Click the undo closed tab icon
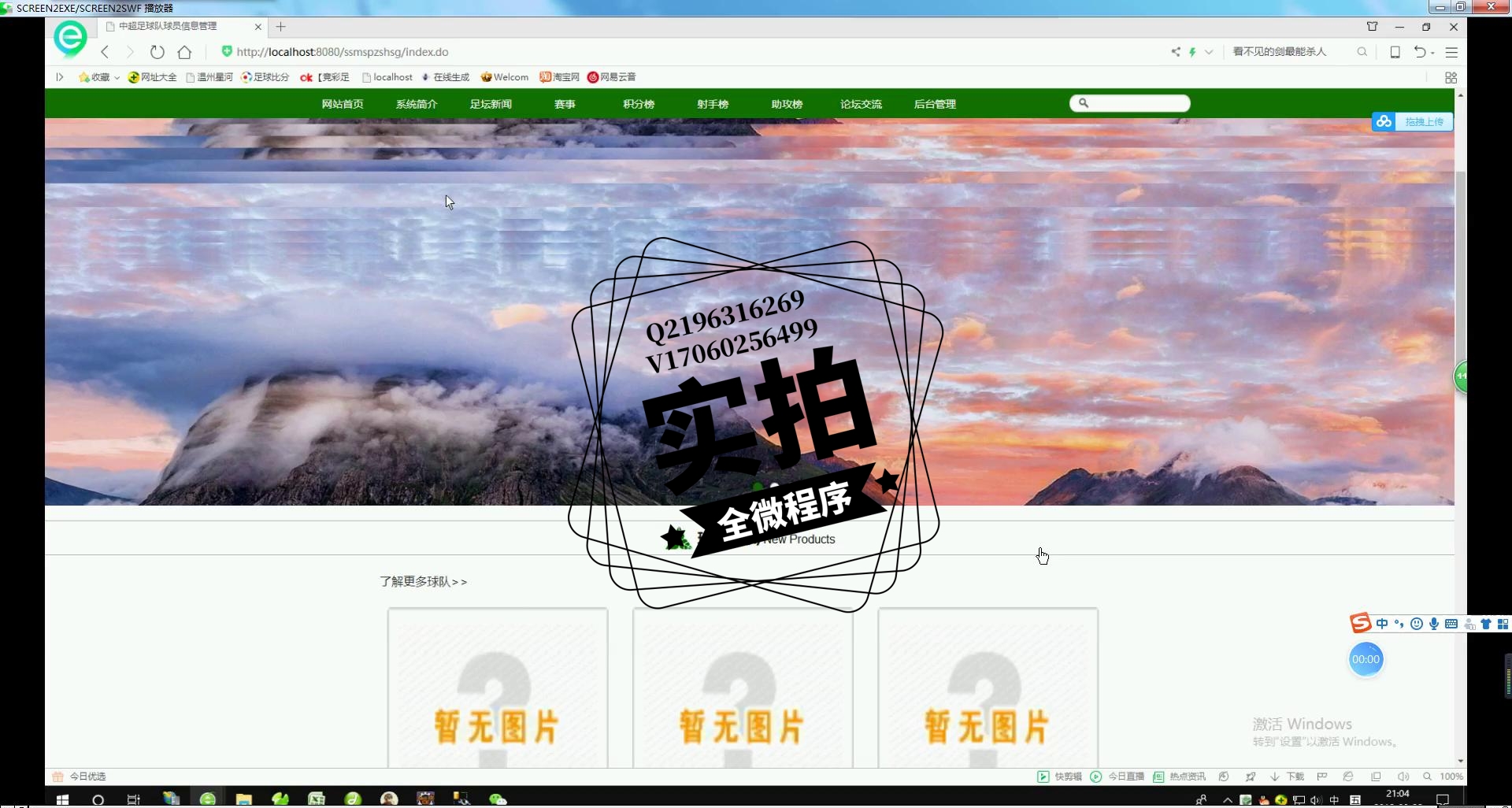This screenshot has height=808, width=1512. (x=1419, y=52)
